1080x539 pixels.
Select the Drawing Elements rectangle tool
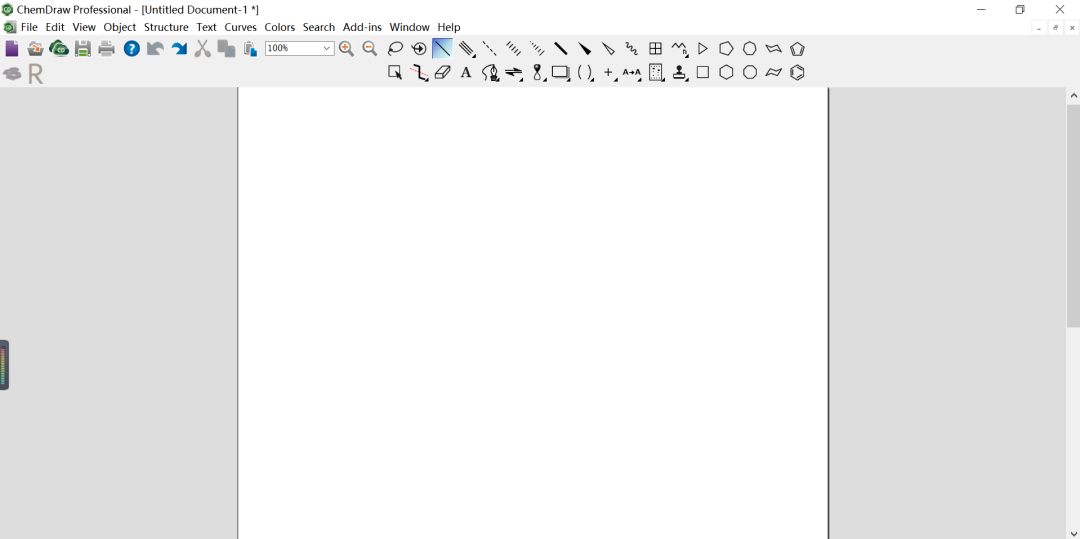pyautogui.click(x=561, y=72)
